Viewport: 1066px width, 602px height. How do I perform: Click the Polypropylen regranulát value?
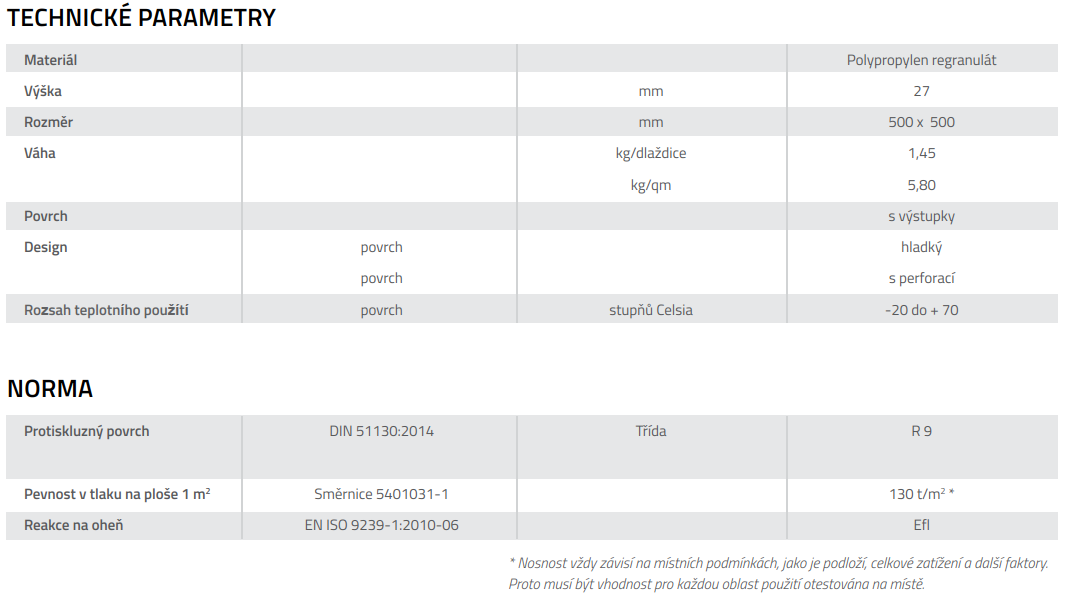(x=921, y=60)
